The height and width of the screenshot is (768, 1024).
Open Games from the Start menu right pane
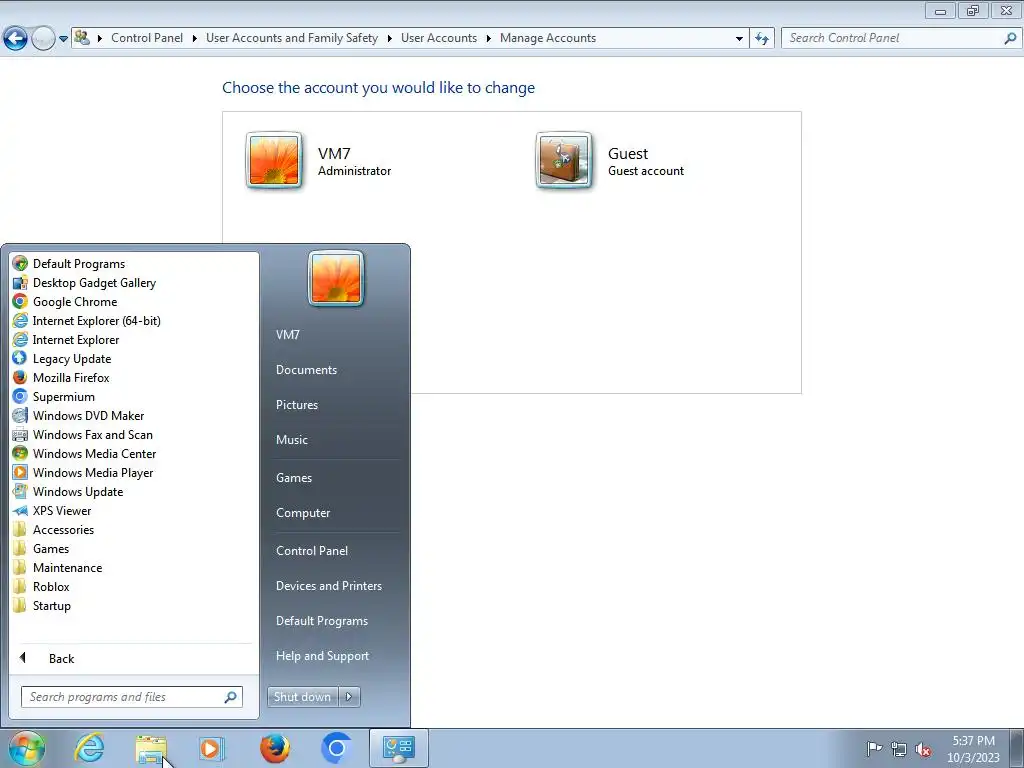coord(294,477)
